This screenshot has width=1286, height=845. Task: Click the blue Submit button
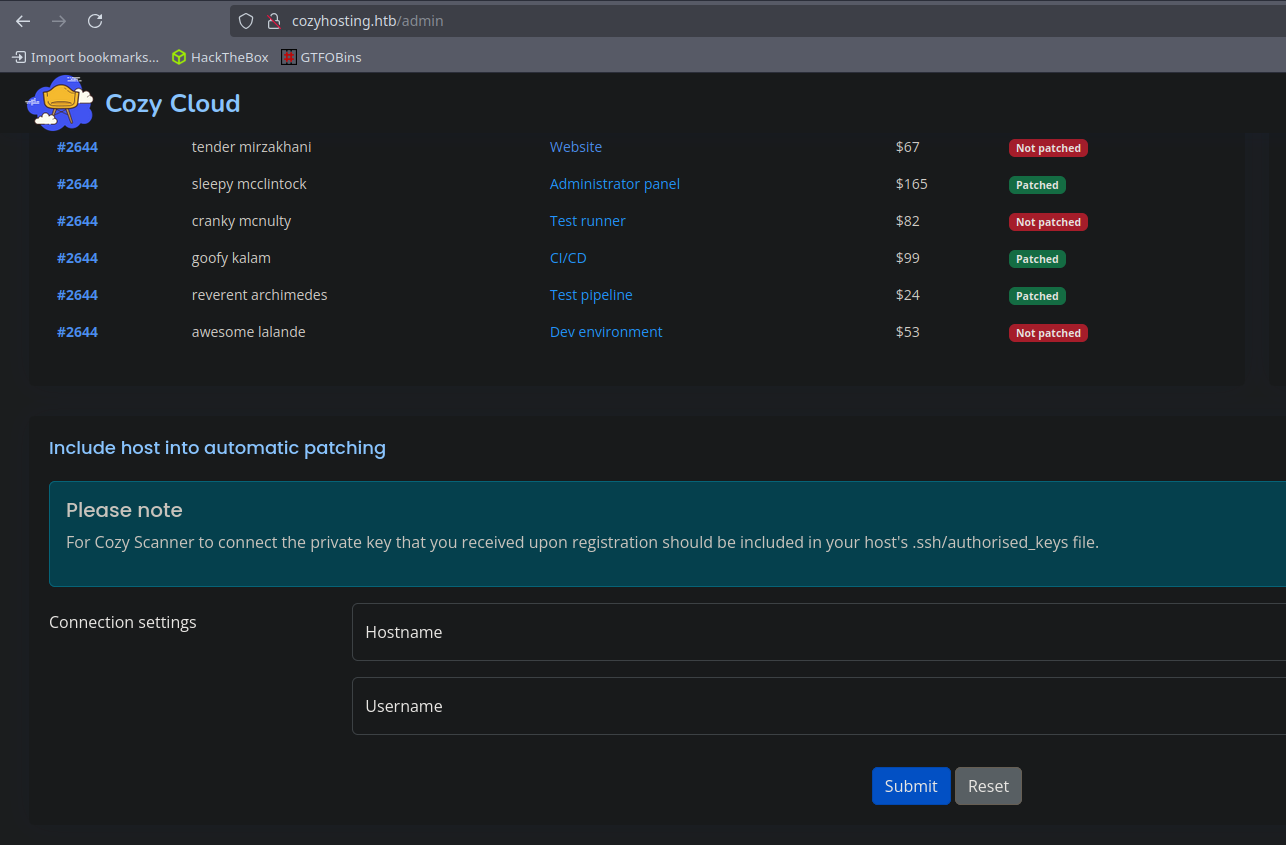(911, 786)
